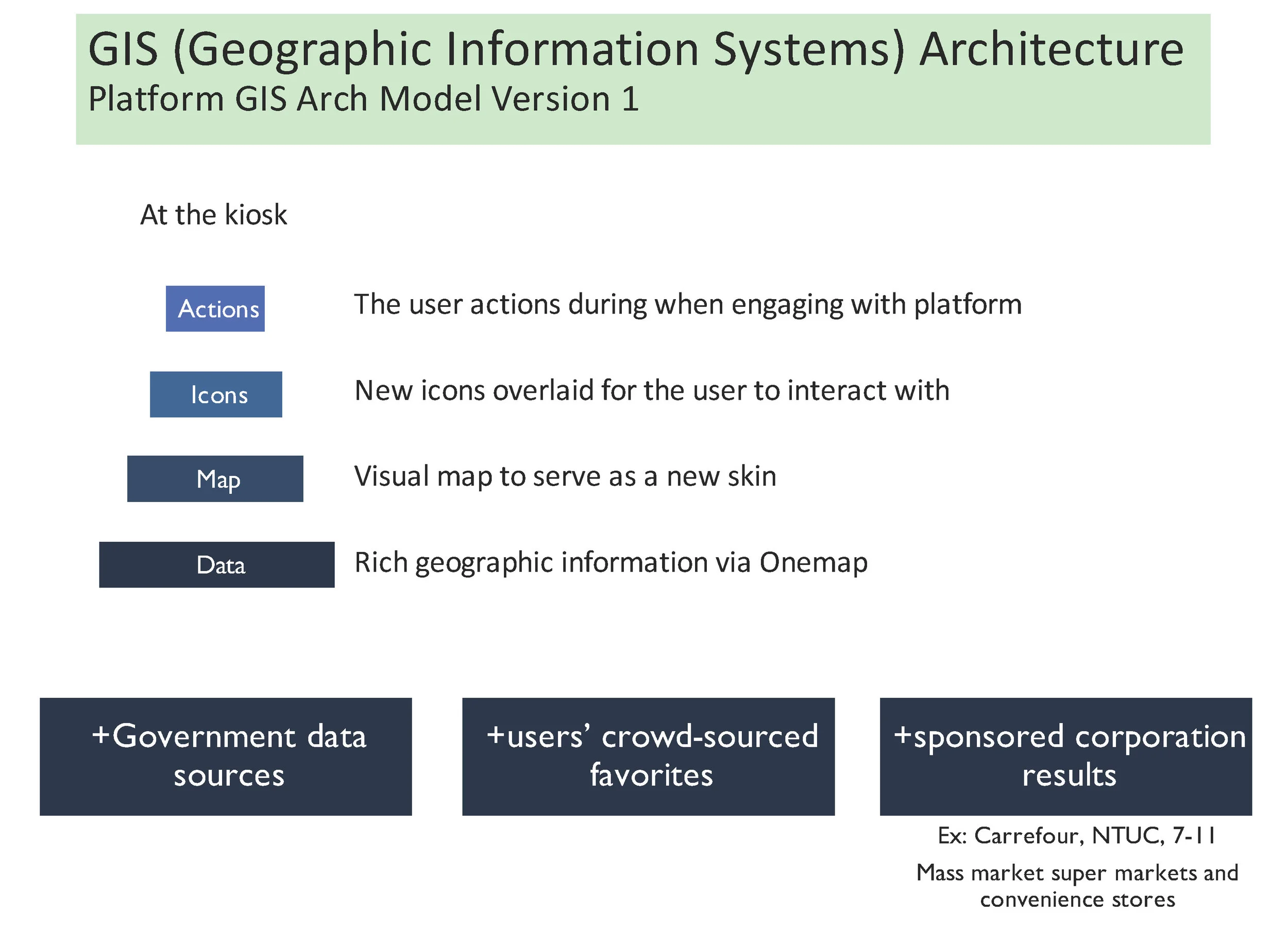Click the user actions description text
The height and width of the screenshot is (947, 1288).
point(687,304)
